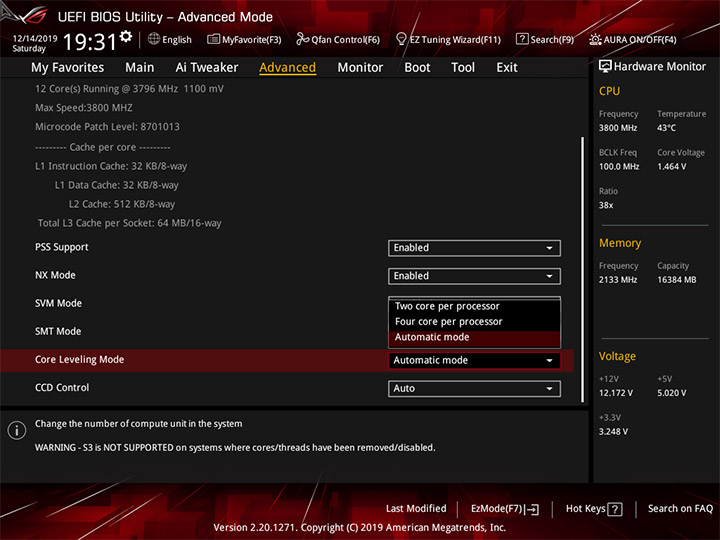
Task: Click the globe language icon
Action: (154, 39)
